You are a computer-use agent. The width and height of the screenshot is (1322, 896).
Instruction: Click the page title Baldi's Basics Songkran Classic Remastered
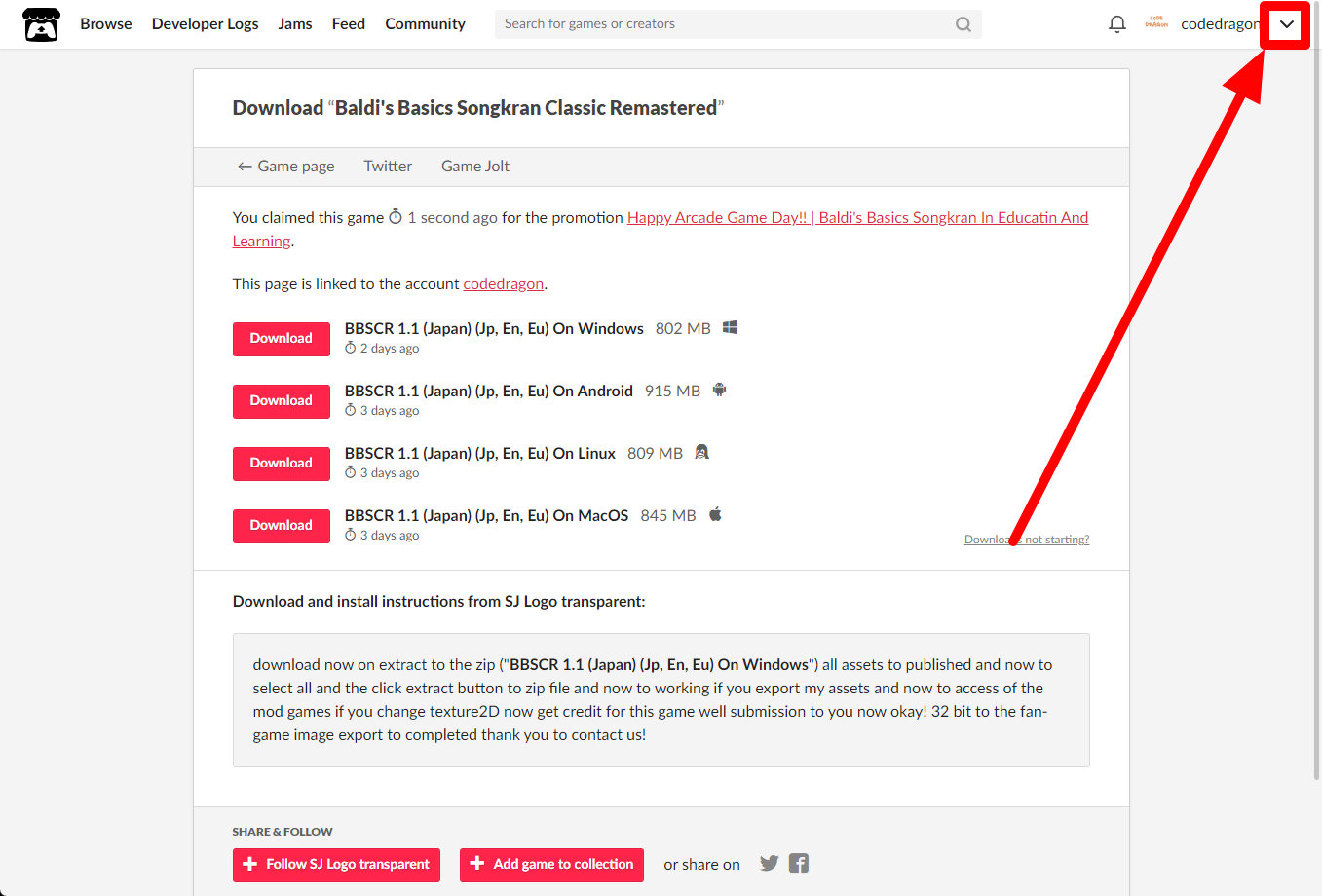pyautogui.click(x=526, y=108)
